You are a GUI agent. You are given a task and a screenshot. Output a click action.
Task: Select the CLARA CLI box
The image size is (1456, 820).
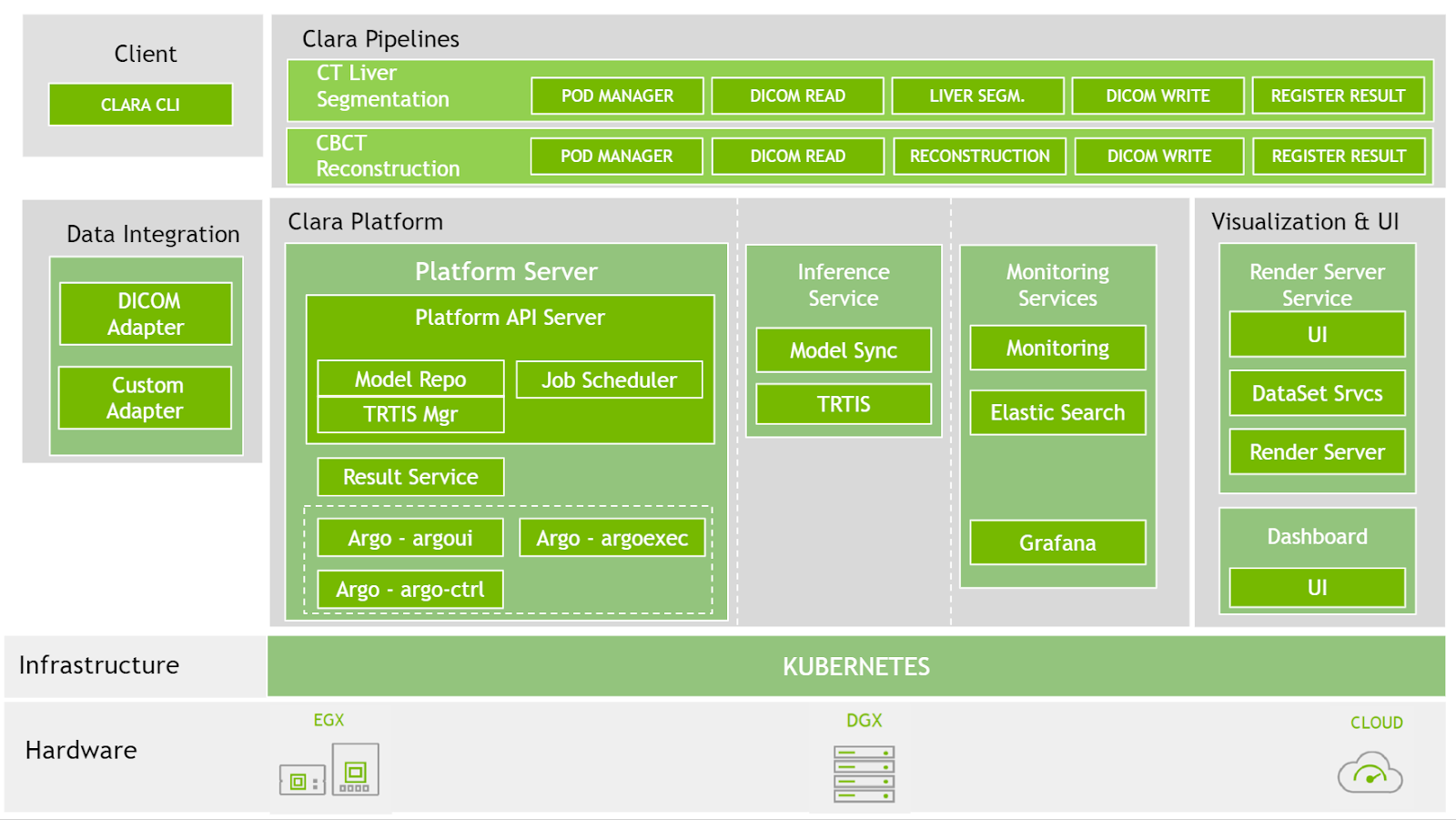click(x=141, y=105)
